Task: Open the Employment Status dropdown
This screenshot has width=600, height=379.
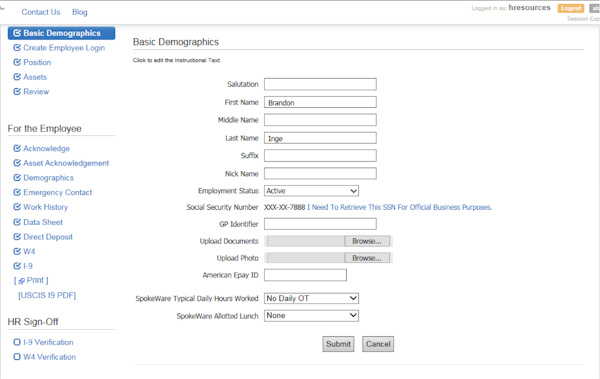Action: (x=311, y=191)
